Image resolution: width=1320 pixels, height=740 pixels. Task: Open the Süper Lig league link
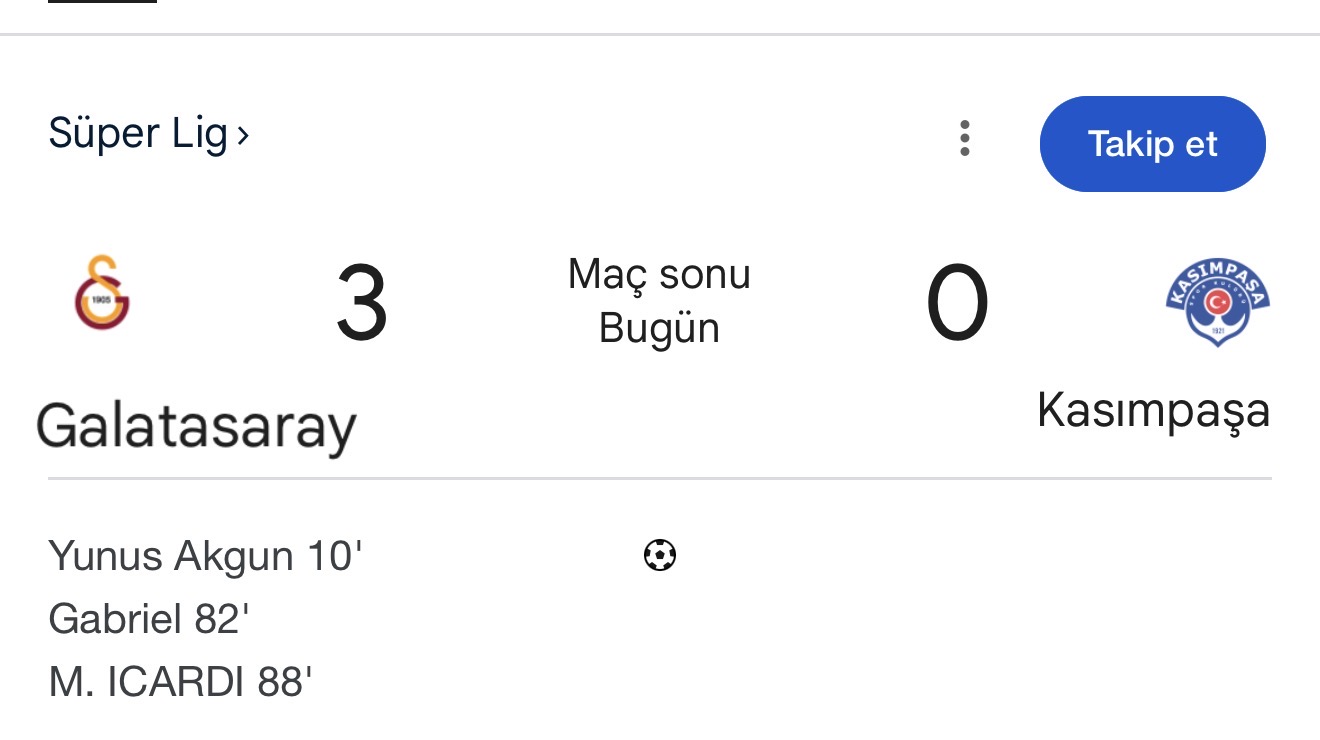click(x=138, y=134)
